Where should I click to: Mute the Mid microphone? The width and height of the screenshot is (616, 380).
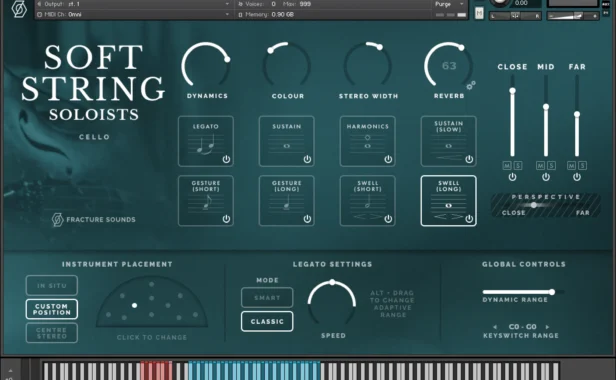[541, 166]
